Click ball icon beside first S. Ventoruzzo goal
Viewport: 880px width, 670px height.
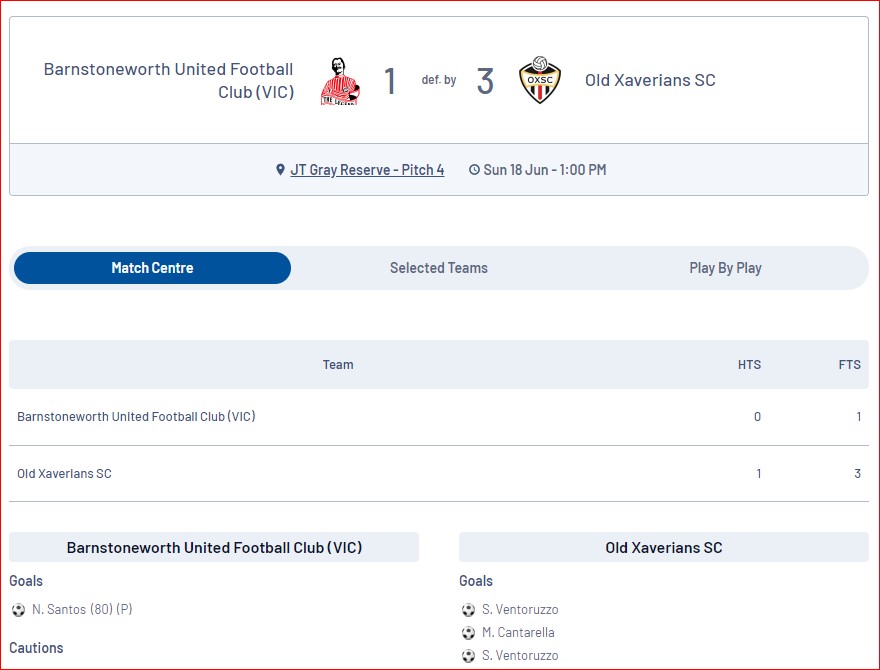468,610
